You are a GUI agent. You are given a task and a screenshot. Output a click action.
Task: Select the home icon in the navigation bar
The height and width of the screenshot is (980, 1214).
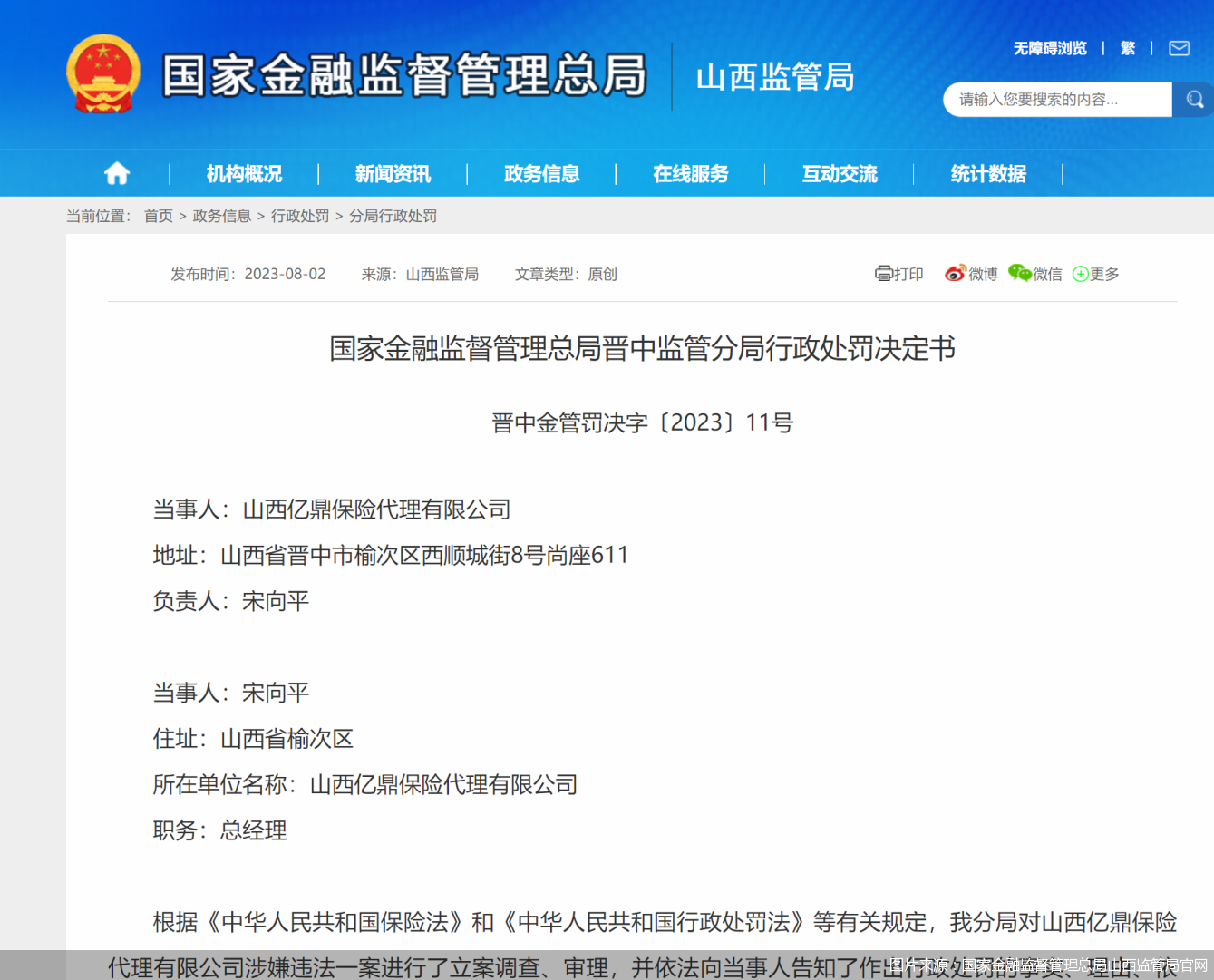(x=117, y=173)
